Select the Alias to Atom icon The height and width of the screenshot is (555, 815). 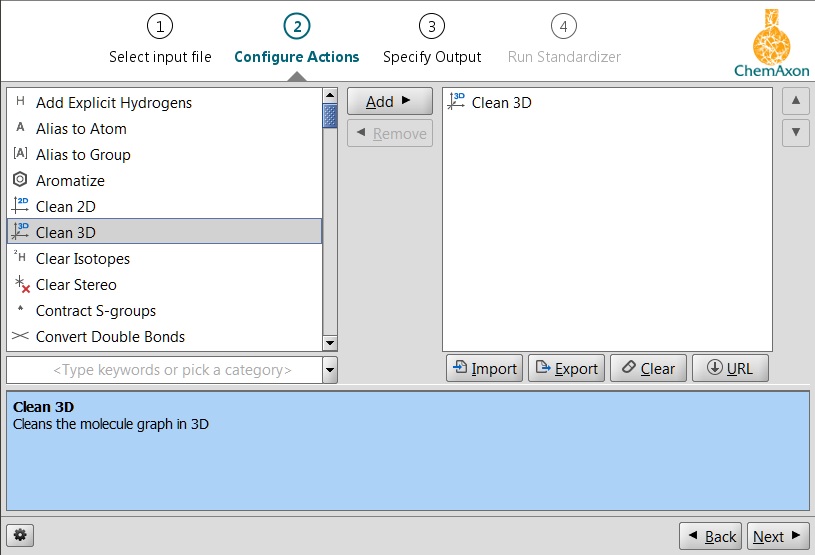(x=20, y=128)
